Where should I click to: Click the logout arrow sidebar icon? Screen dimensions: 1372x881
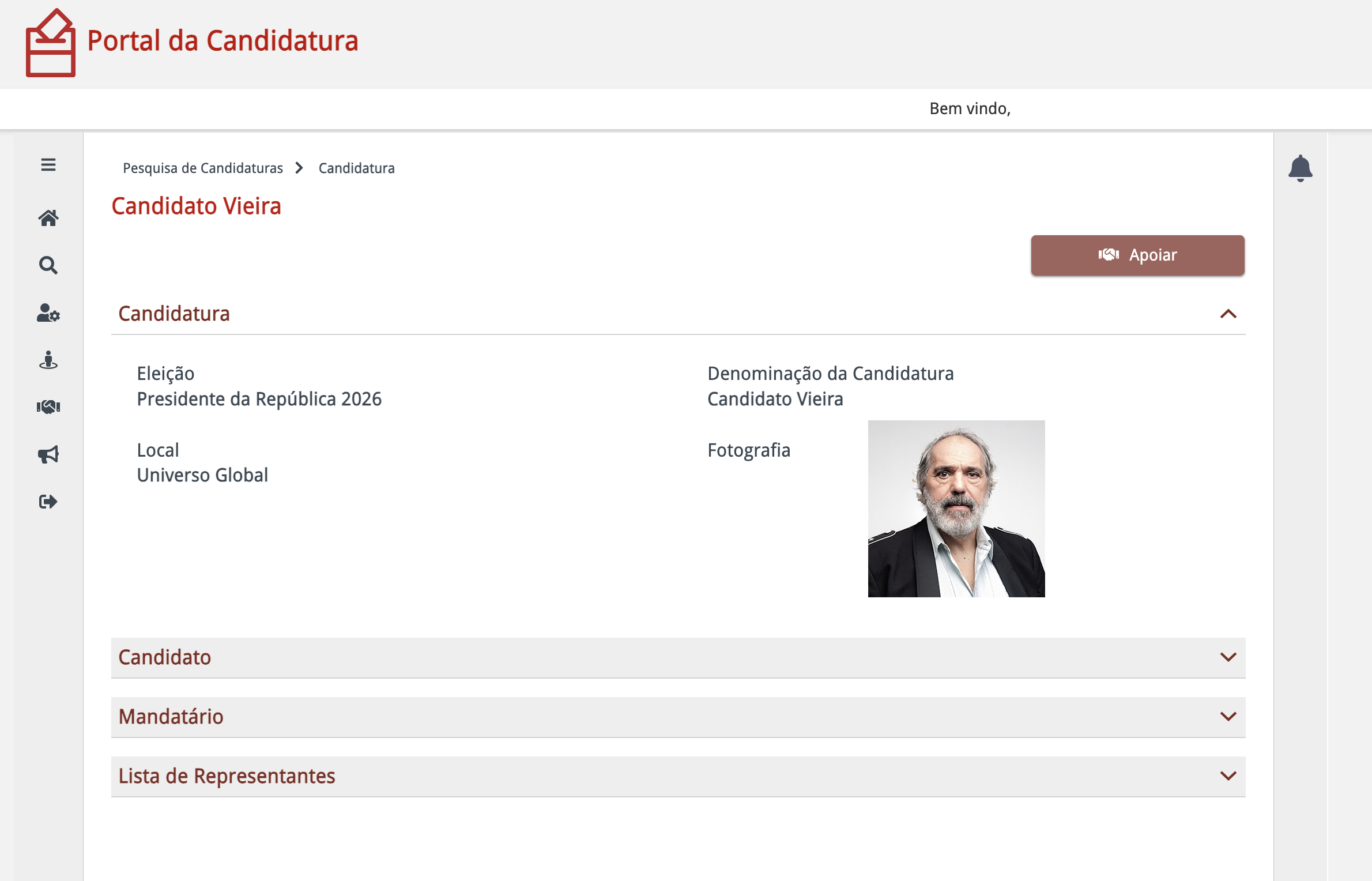pos(48,502)
